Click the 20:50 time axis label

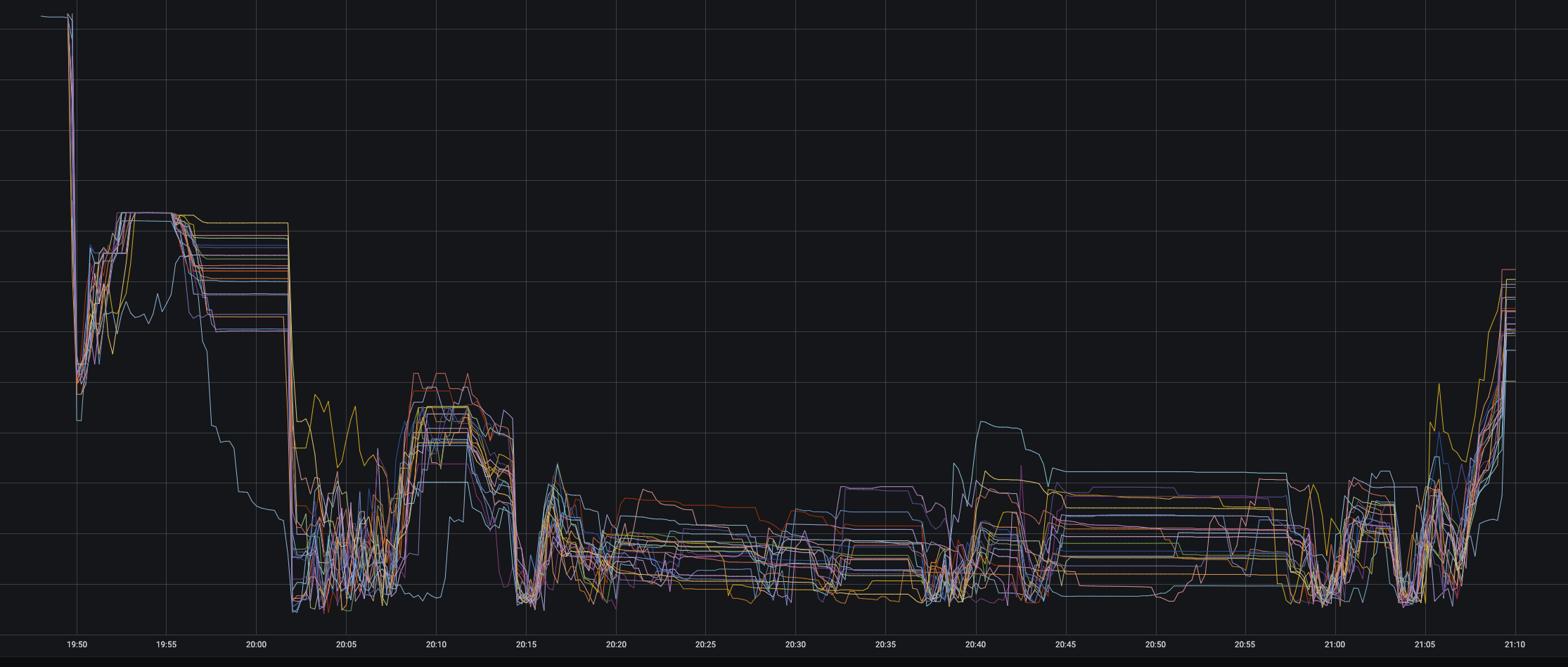click(1155, 644)
